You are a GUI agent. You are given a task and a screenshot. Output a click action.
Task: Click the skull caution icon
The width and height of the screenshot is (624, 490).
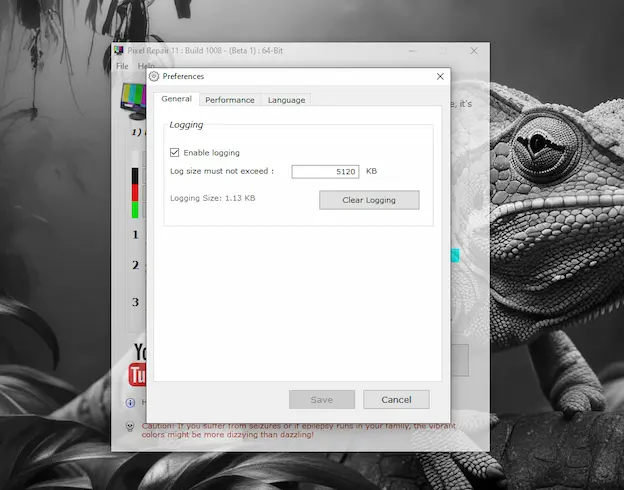click(x=130, y=427)
